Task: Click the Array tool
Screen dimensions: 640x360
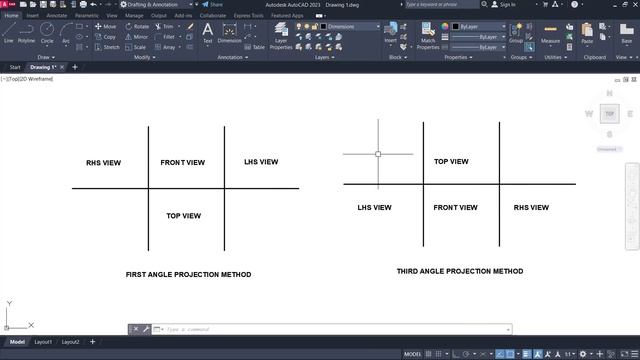Action: [x=165, y=47]
